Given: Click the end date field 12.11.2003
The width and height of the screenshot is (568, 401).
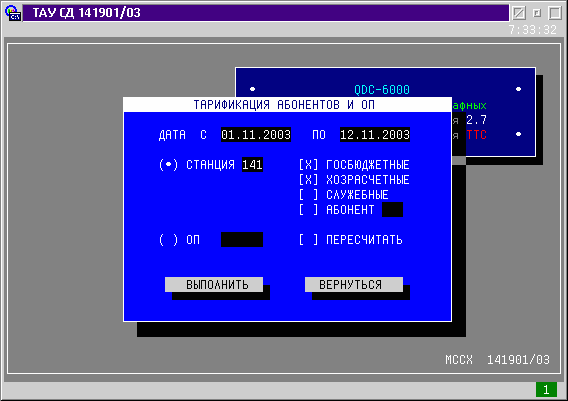Looking at the screenshot, I should click(x=375, y=135).
